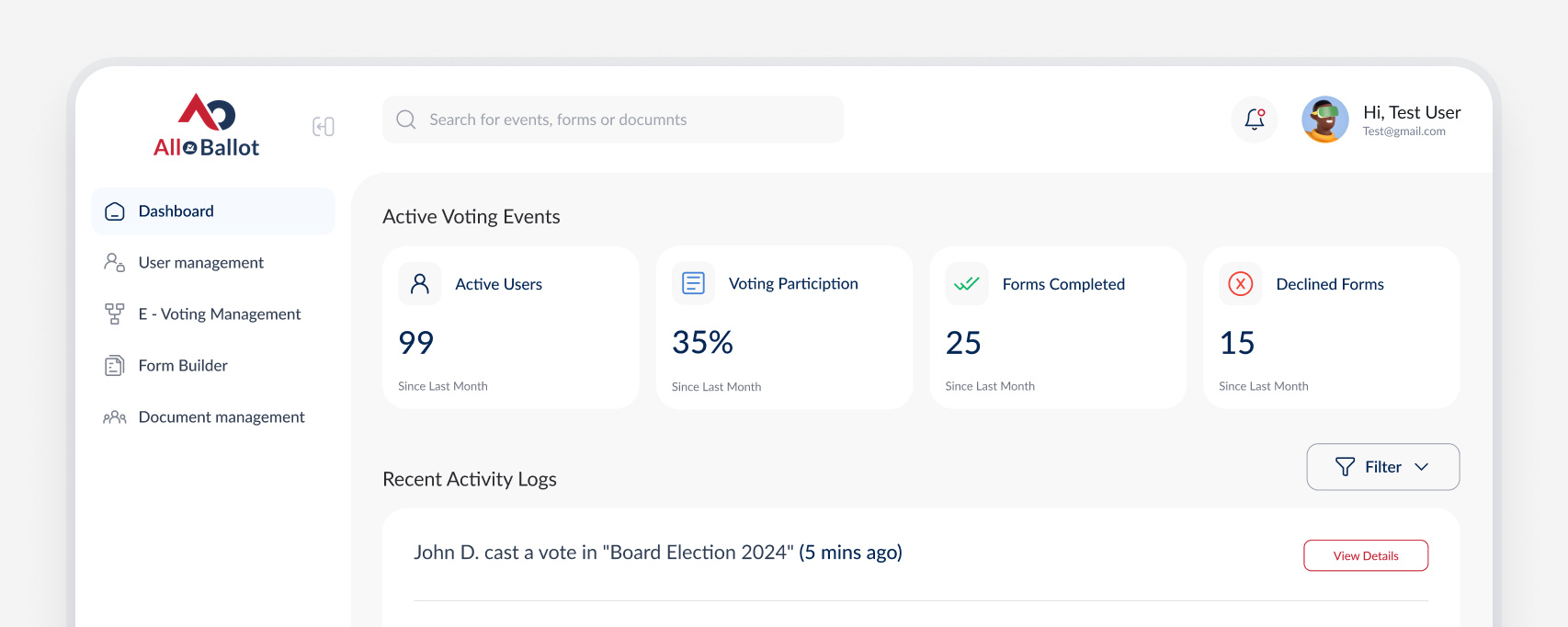
Task: Click Since Last Month under Voting Particiption
Action: 717,387
